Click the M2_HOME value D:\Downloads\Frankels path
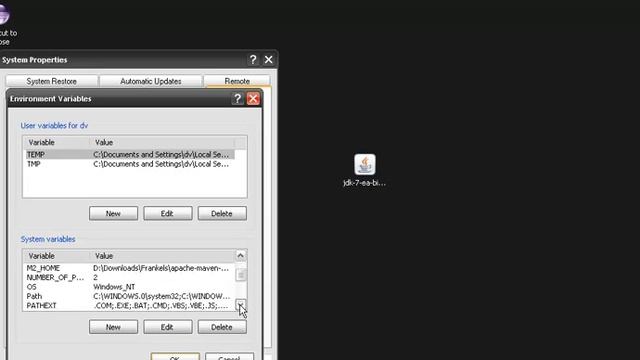The image size is (640, 360). pos(161,268)
